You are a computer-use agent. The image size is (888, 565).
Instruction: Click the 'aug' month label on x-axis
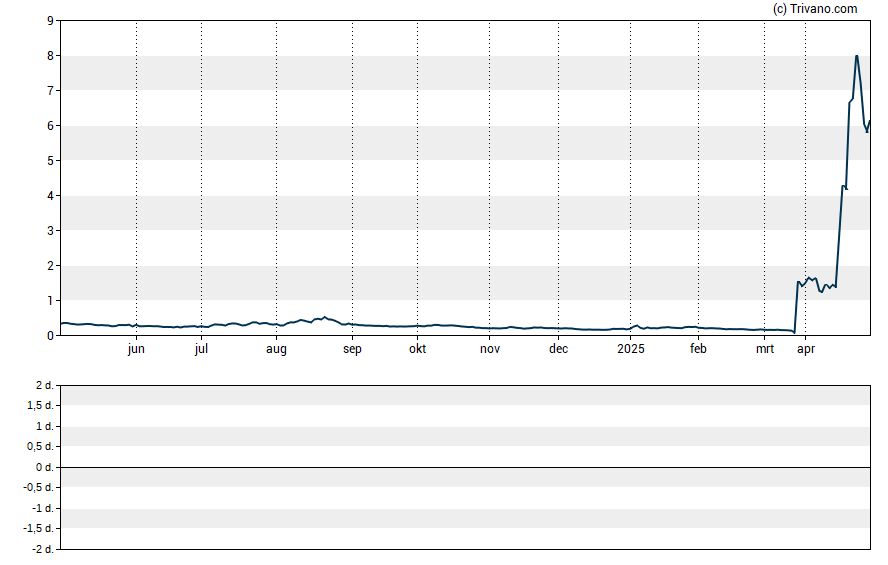(276, 349)
